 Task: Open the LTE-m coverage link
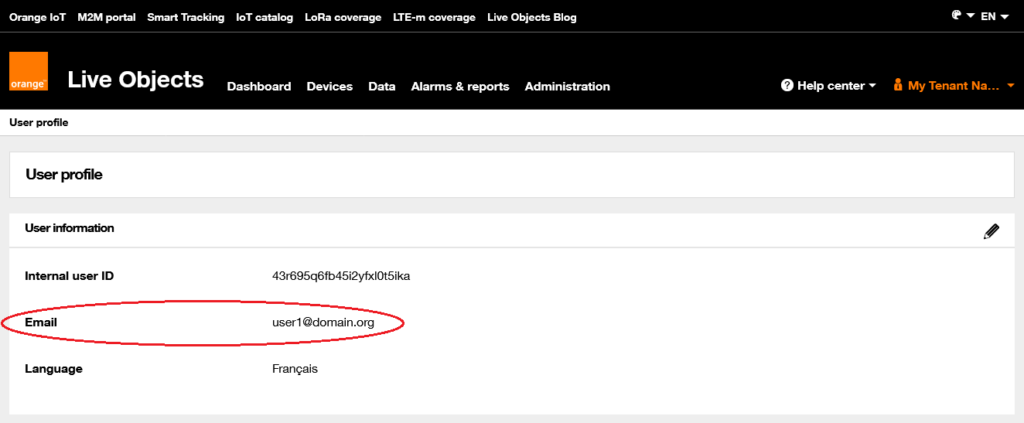(x=434, y=18)
